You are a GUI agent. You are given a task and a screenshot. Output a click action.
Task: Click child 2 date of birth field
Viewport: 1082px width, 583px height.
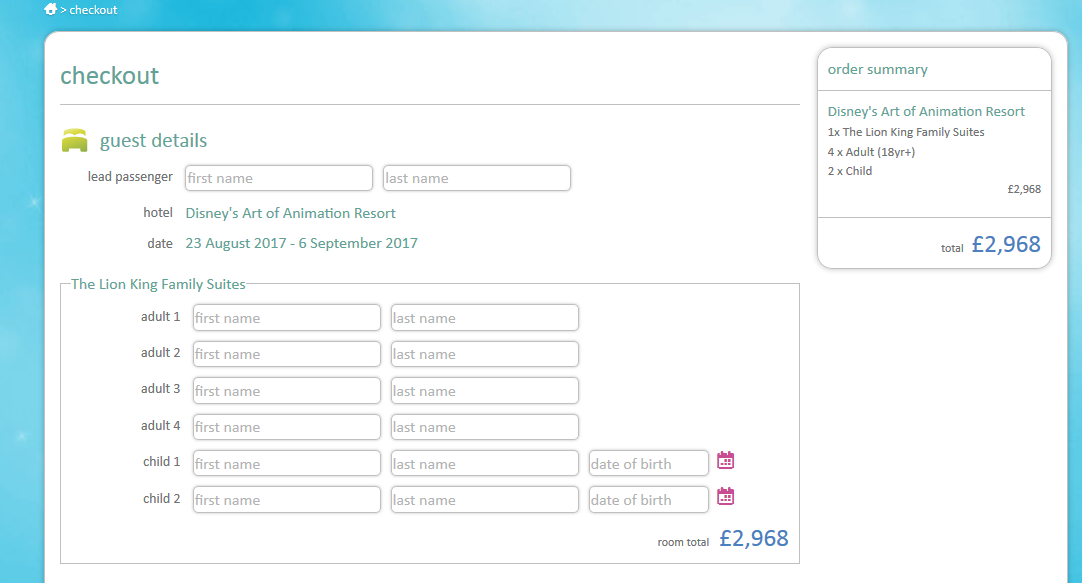pos(648,500)
